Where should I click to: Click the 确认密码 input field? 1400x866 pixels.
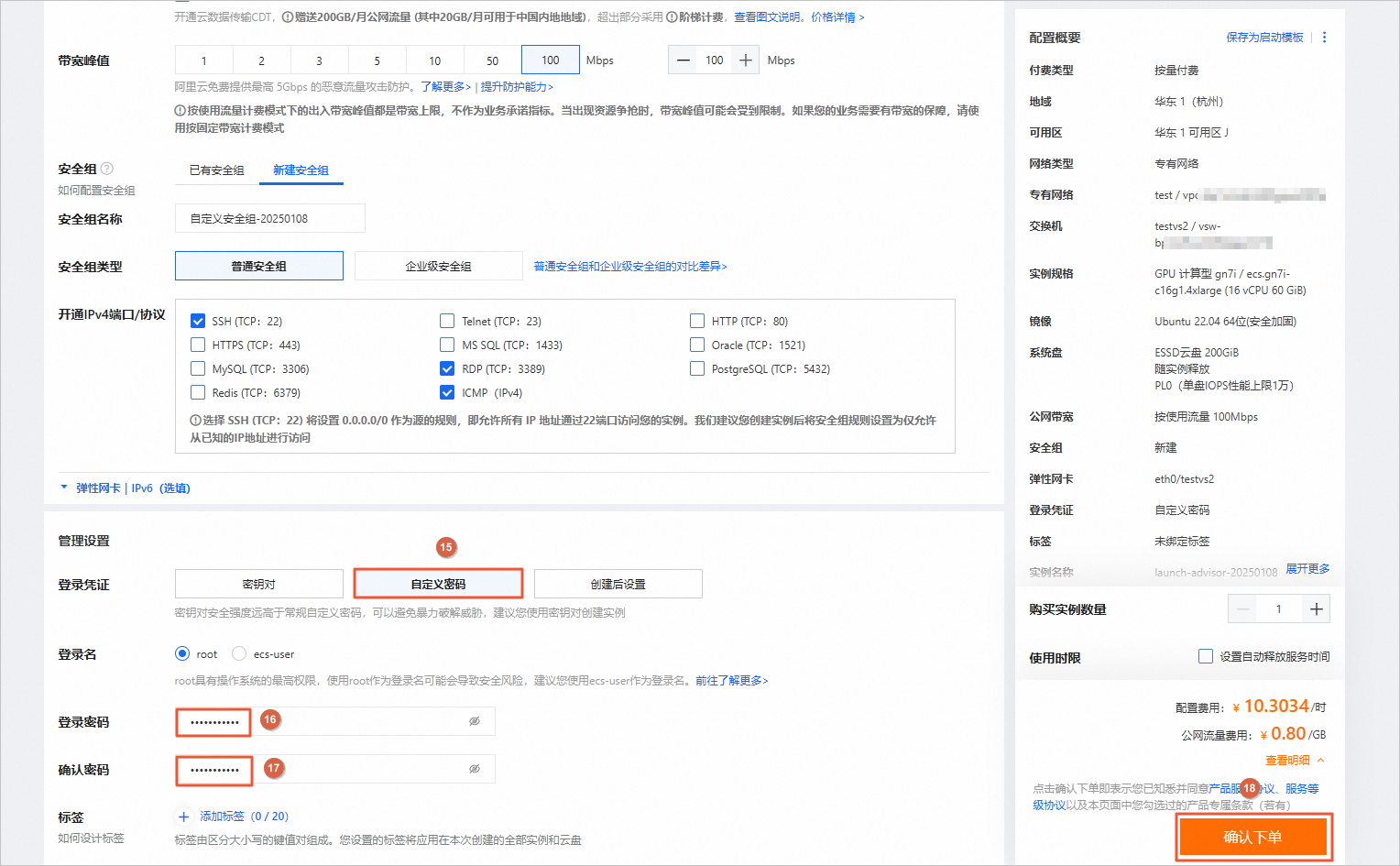335,769
